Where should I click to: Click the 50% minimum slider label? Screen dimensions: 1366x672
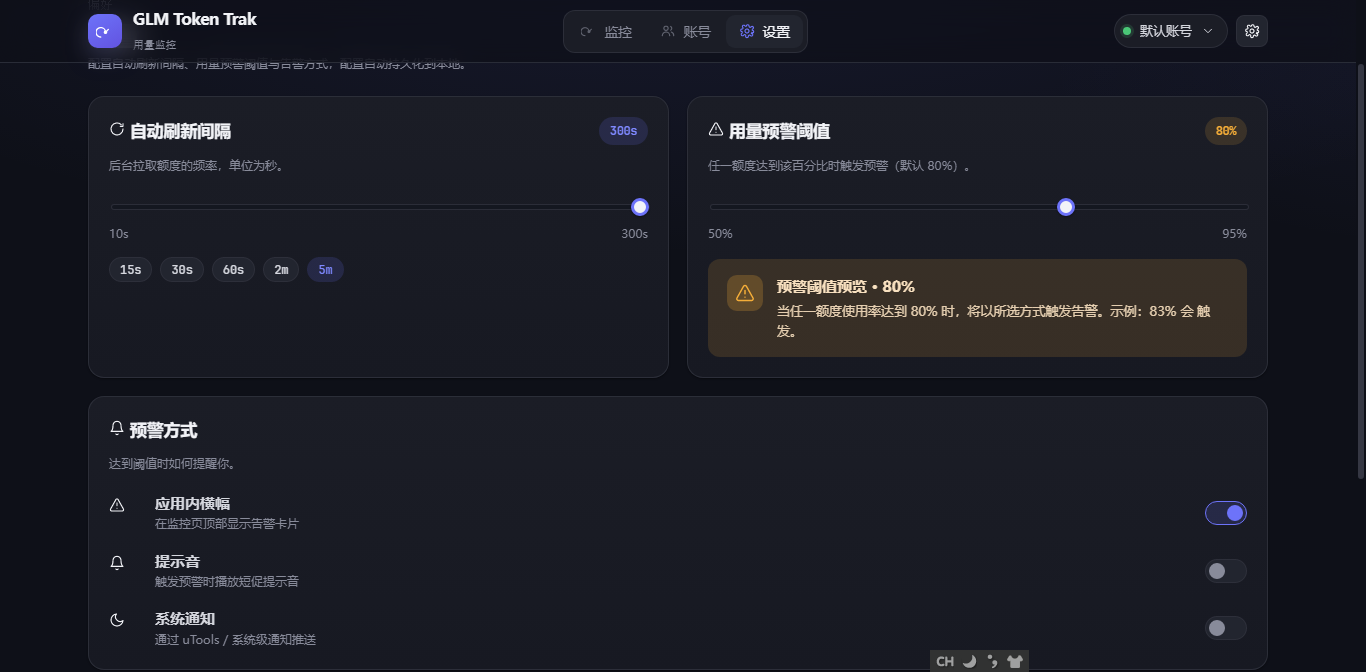721,234
